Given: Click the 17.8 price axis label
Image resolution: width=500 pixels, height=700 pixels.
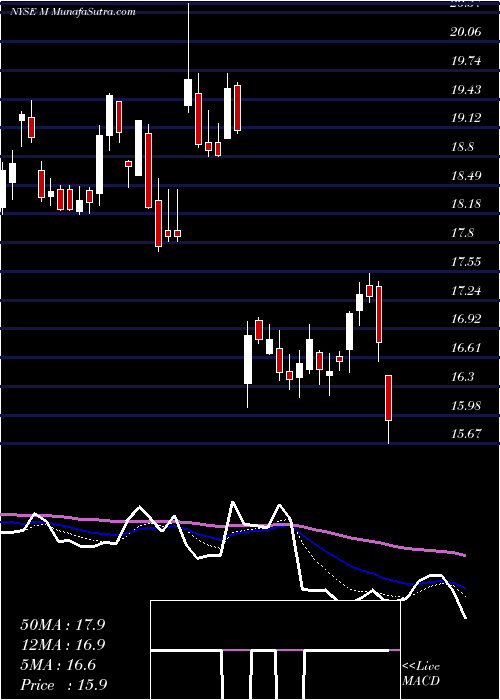Looking at the screenshot, I should click(462, 233).
